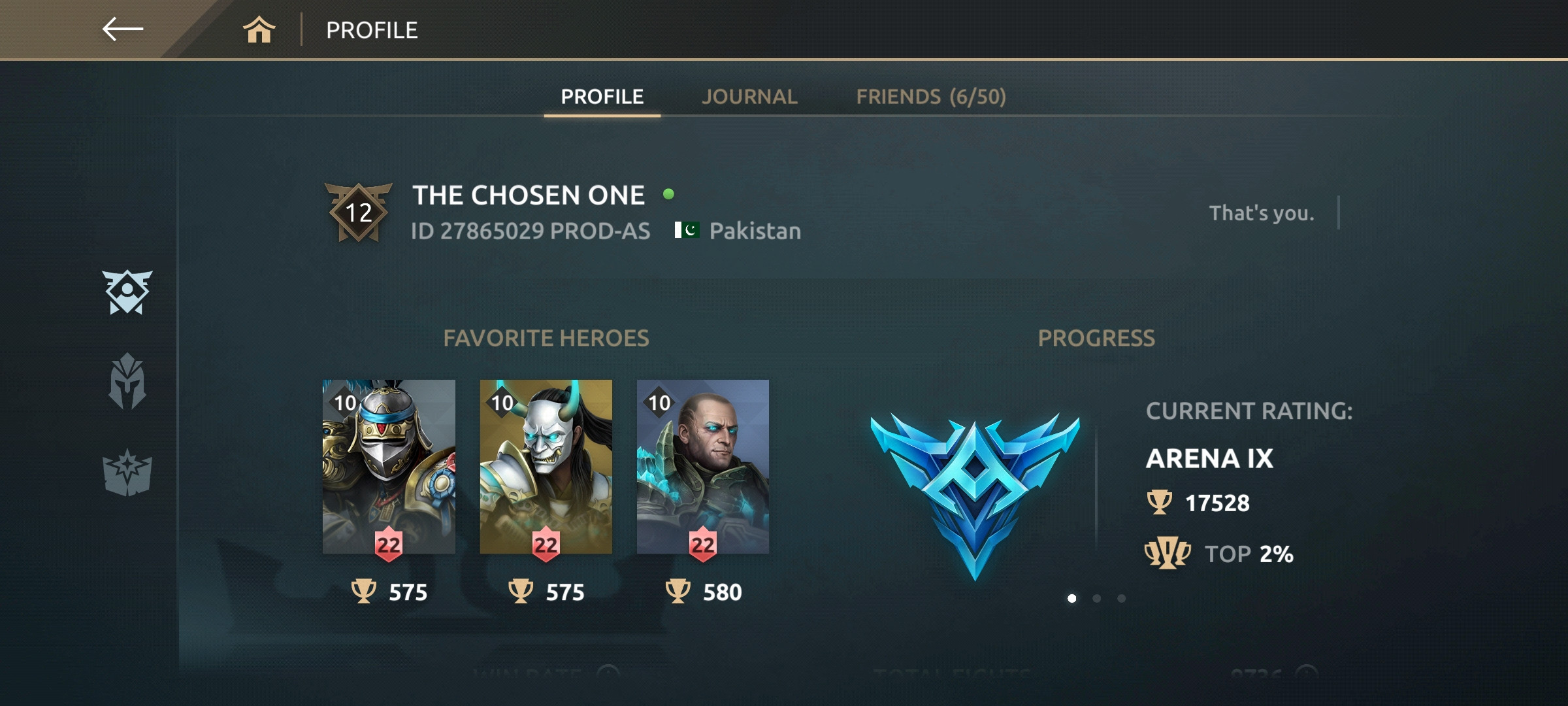The height and width of the screenshot is (706, 1568).
Task: Switch to the Friends (6/50) tab
Action: [931, 97]
